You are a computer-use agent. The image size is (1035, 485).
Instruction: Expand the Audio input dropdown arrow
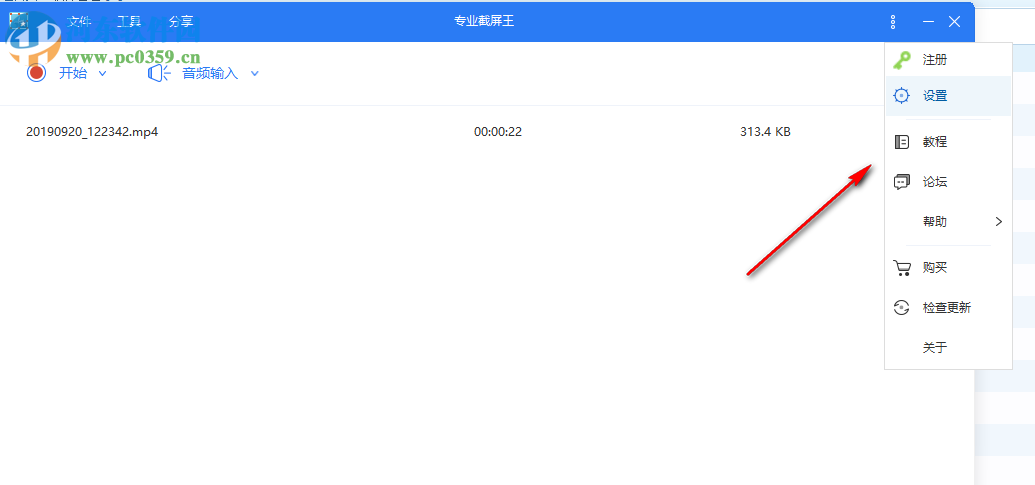tap(254, 73)
